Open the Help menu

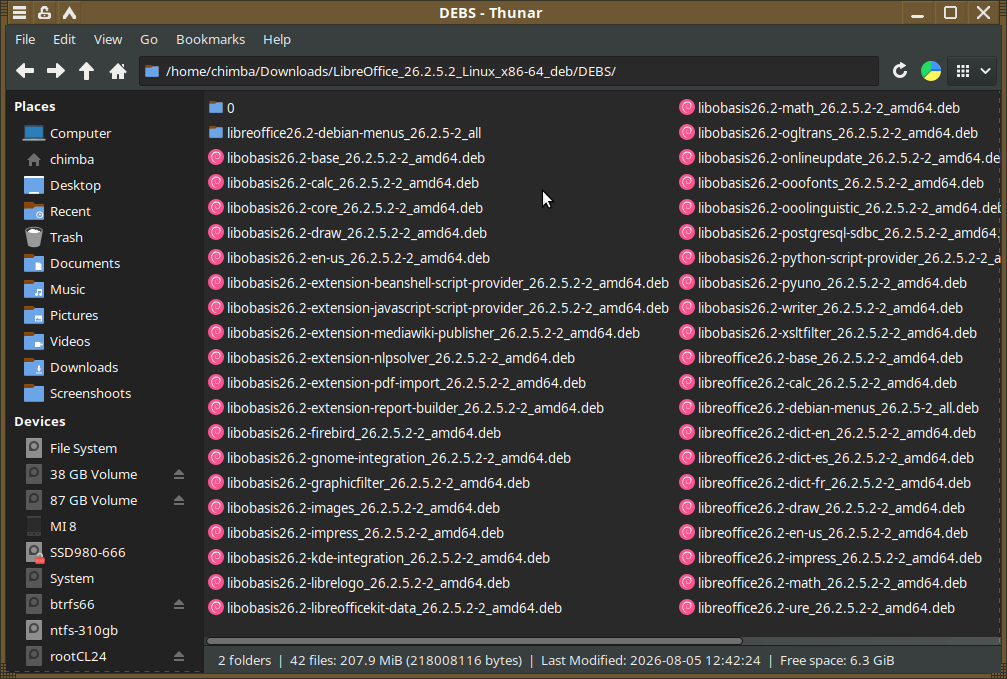tap(277, 39)
